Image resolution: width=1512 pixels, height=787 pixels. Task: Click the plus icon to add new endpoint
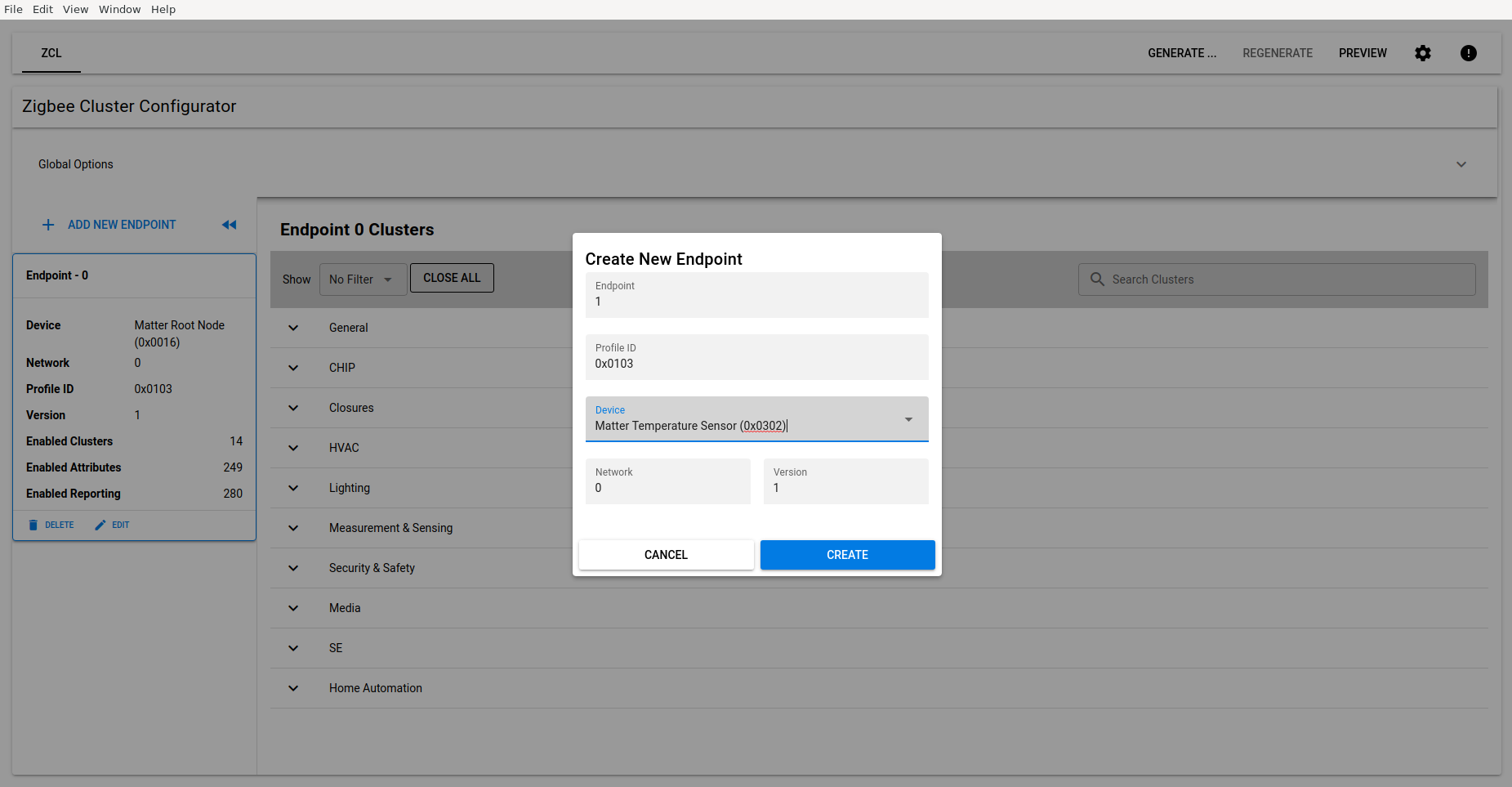48,225
